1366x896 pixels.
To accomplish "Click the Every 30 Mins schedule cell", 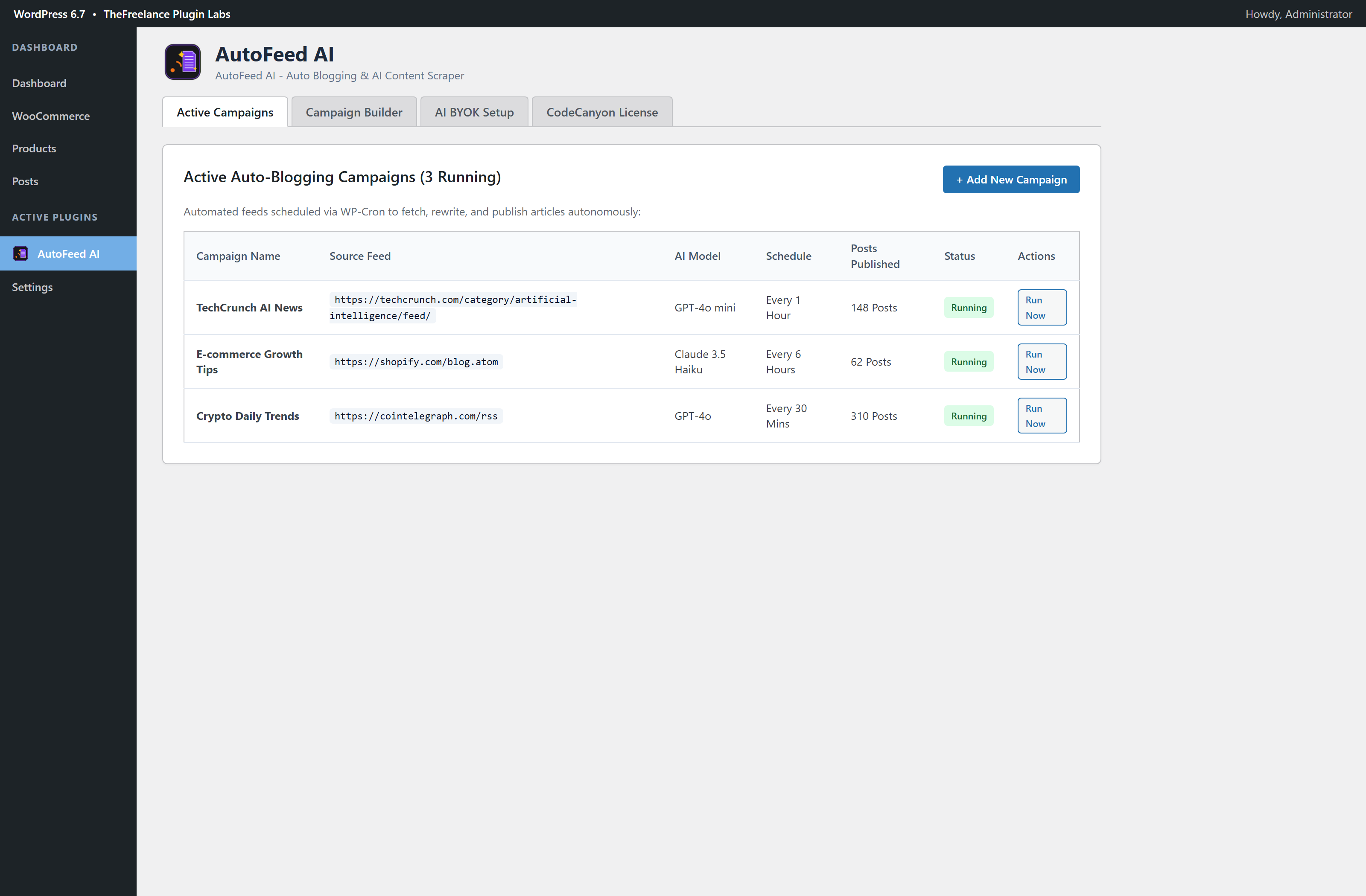I will point(786,416).
